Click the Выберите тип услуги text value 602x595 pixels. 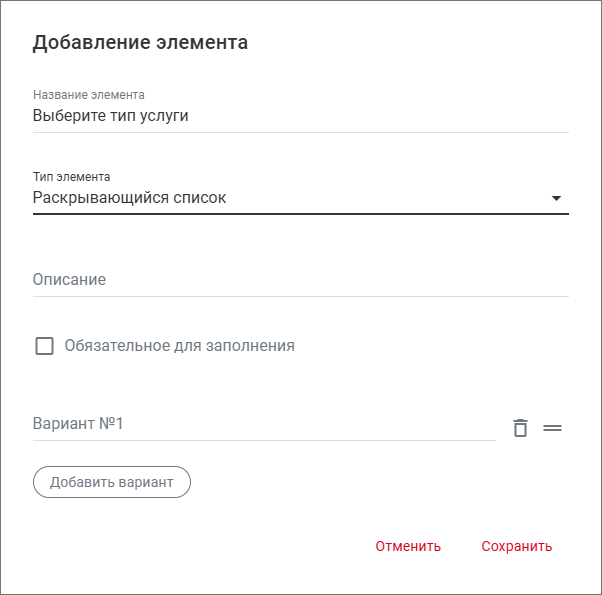click(x=111, y=115)
